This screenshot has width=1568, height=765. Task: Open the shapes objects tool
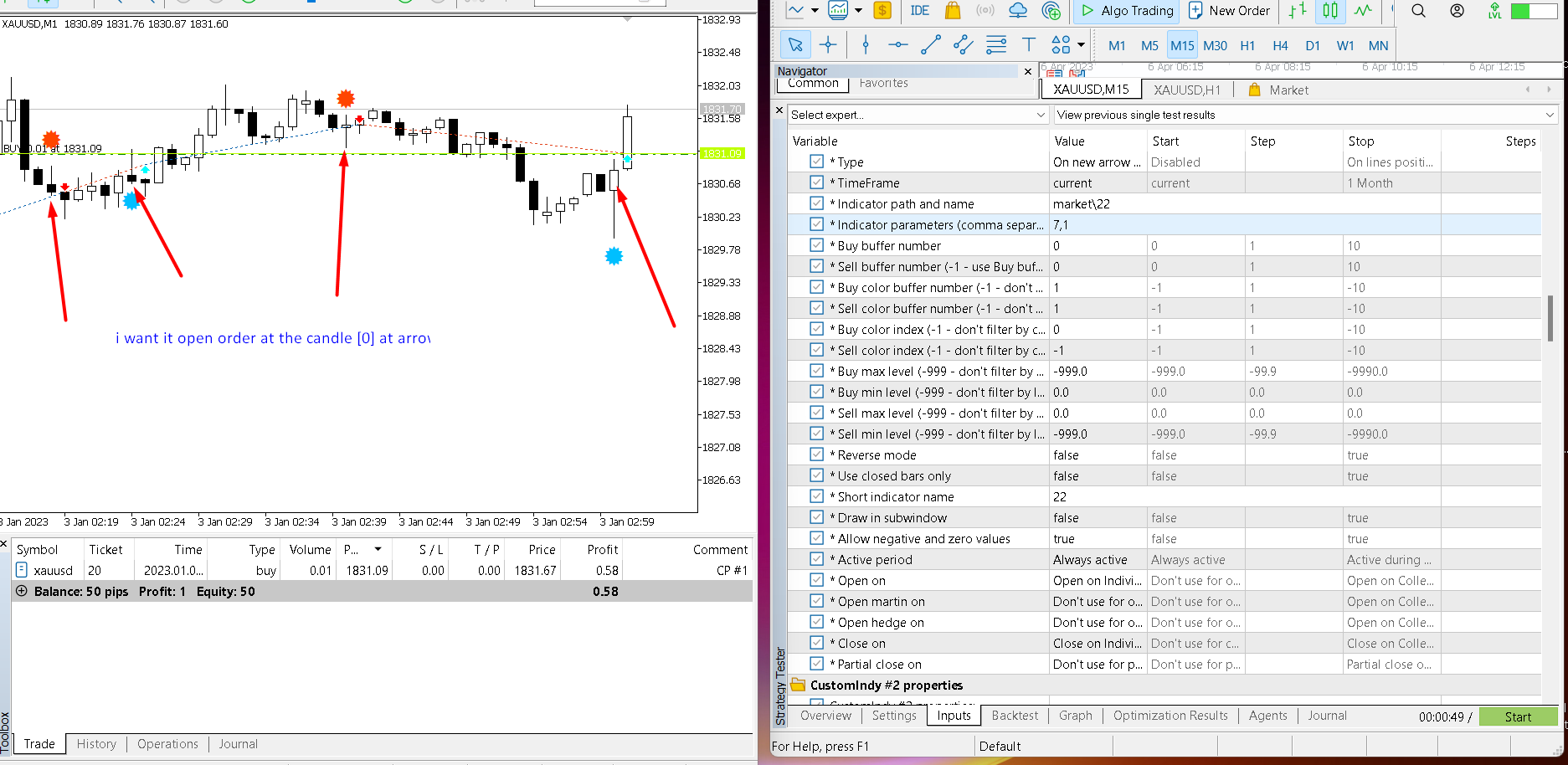pos(1061,45)
